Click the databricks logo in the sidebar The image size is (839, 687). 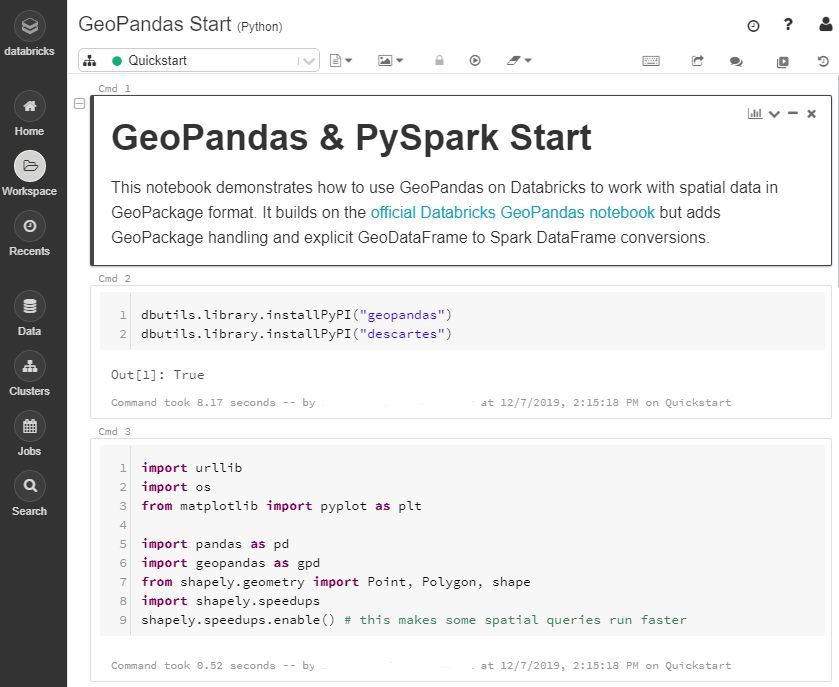[29, 34]
